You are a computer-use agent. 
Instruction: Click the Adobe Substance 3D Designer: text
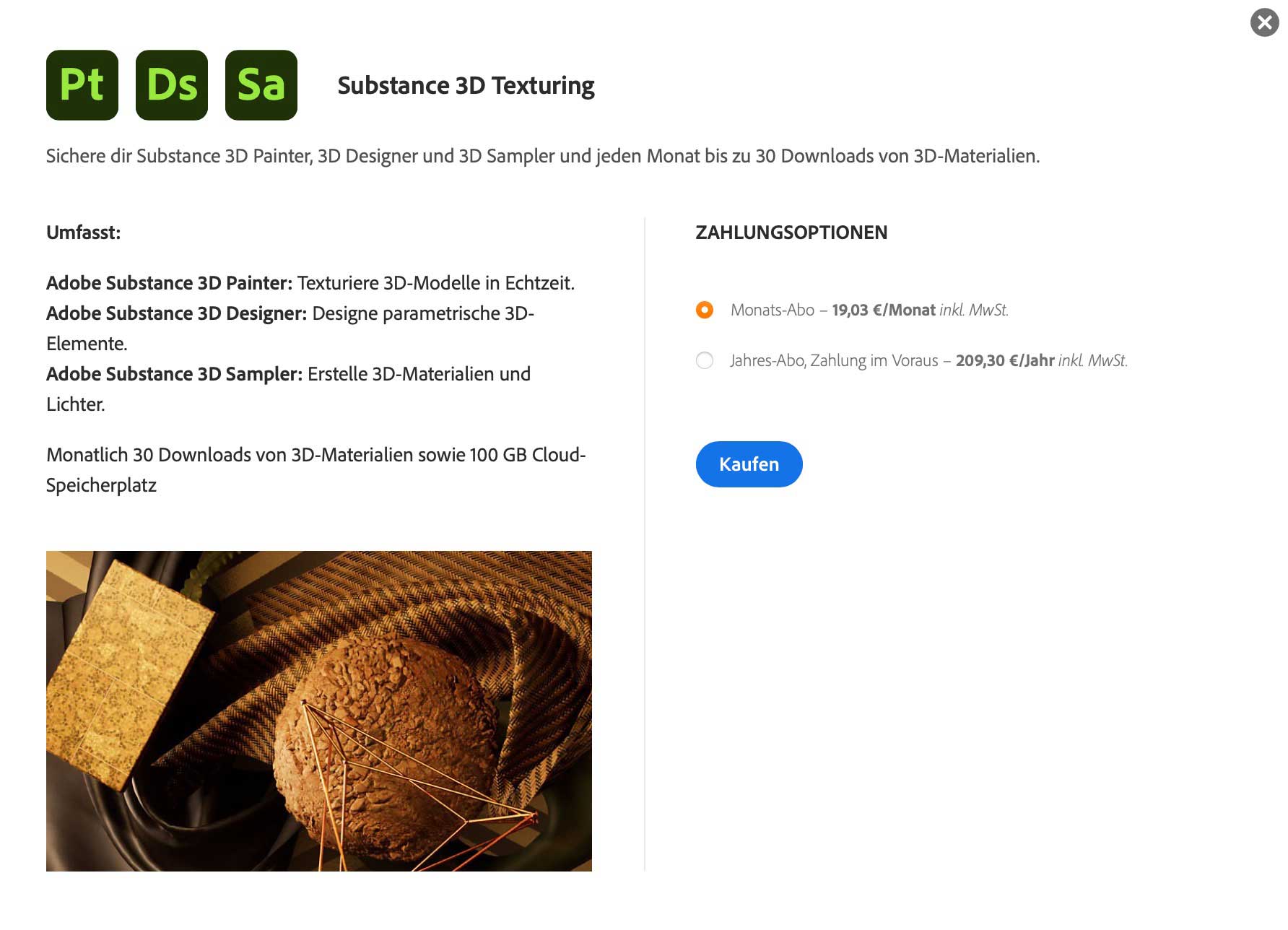click(x=176, y=313)
